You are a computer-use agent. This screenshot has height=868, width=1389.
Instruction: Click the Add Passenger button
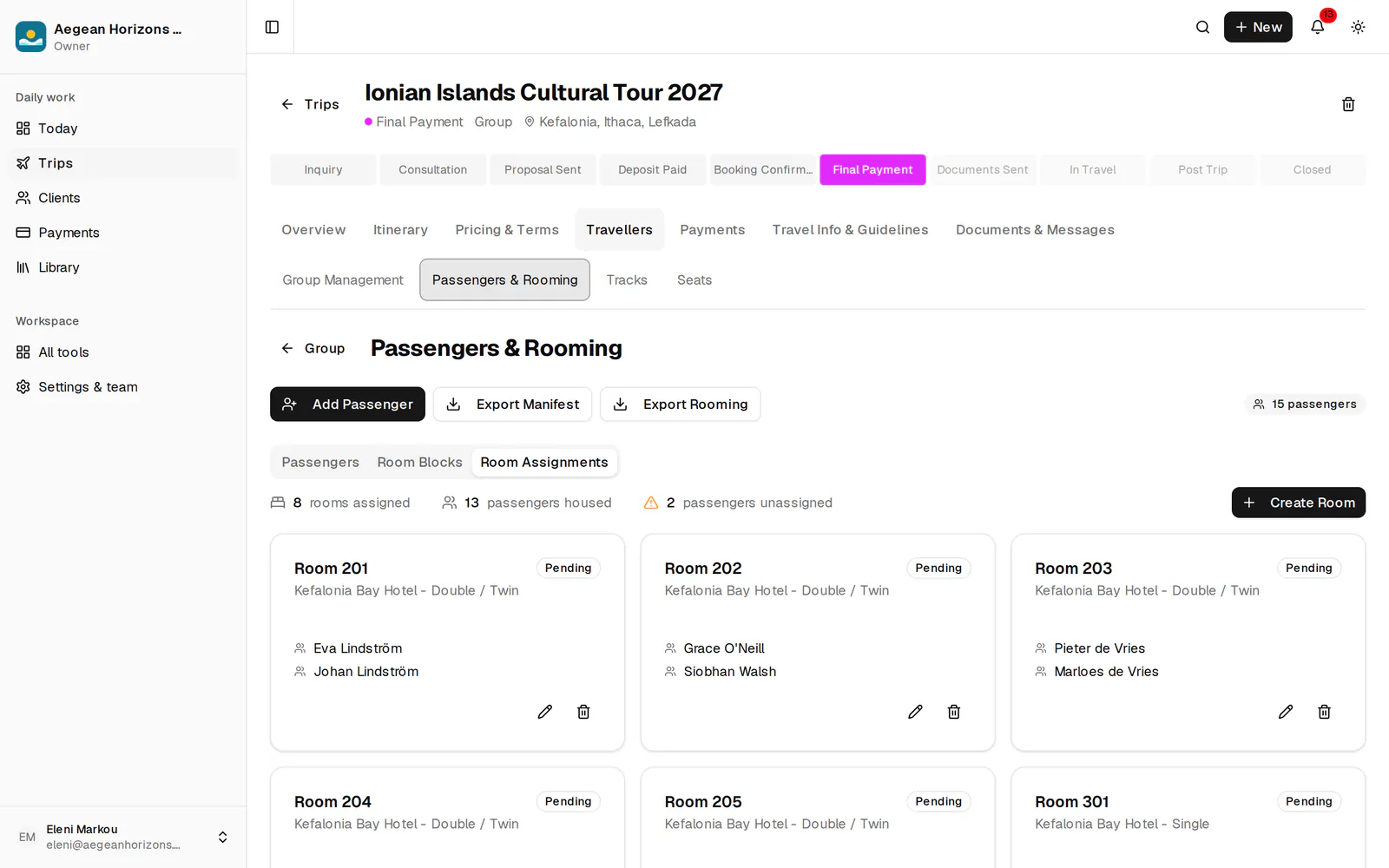coord(347,404)
